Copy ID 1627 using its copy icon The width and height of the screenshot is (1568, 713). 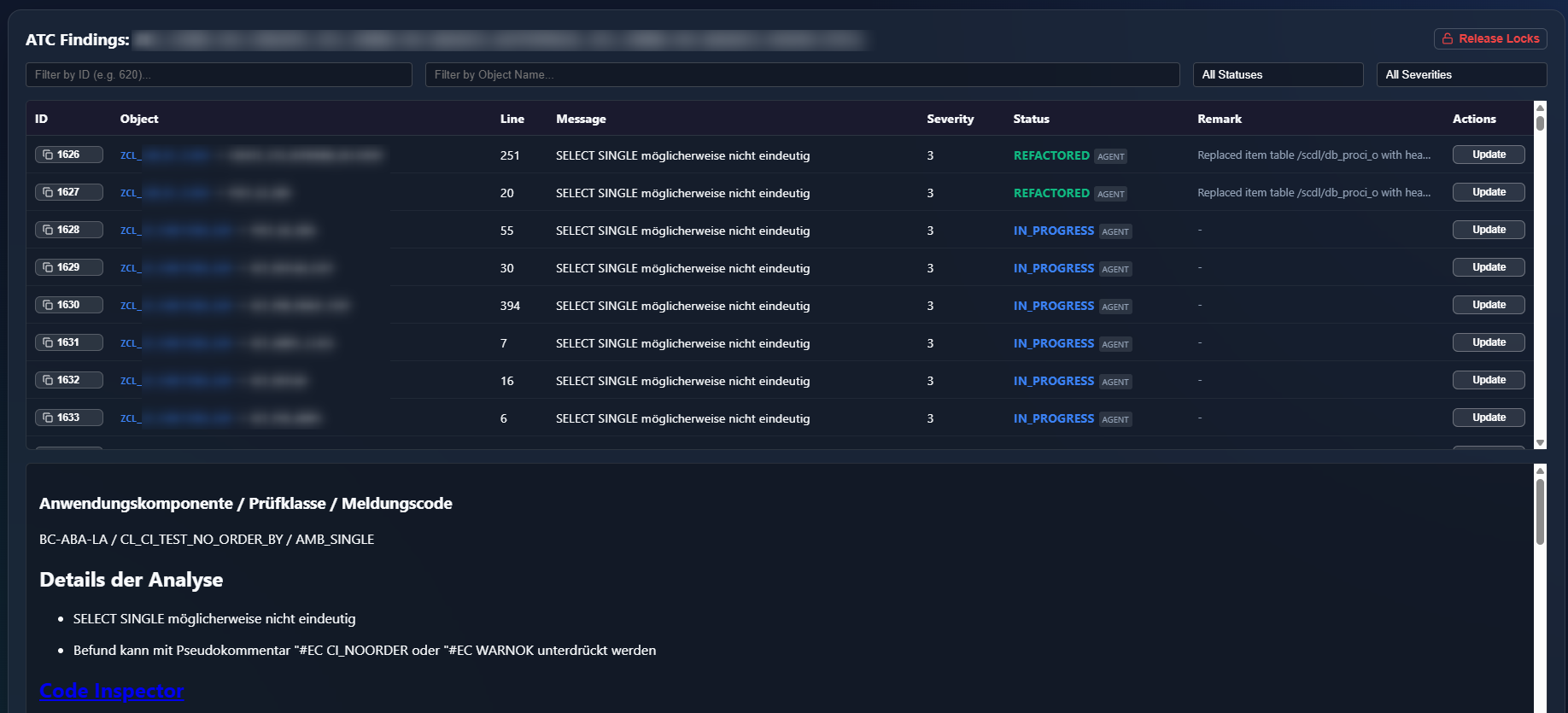(48, 192)
